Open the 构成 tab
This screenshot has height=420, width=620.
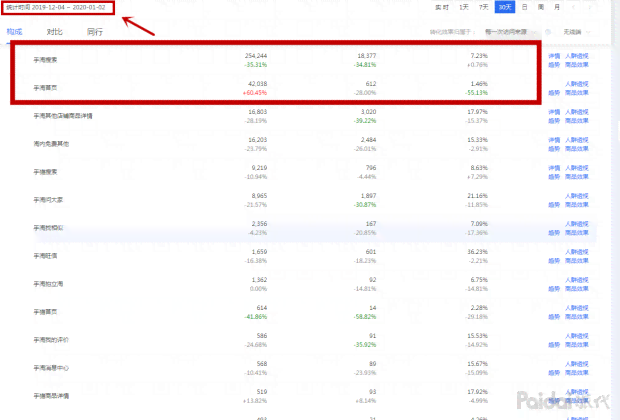point(15,32)
